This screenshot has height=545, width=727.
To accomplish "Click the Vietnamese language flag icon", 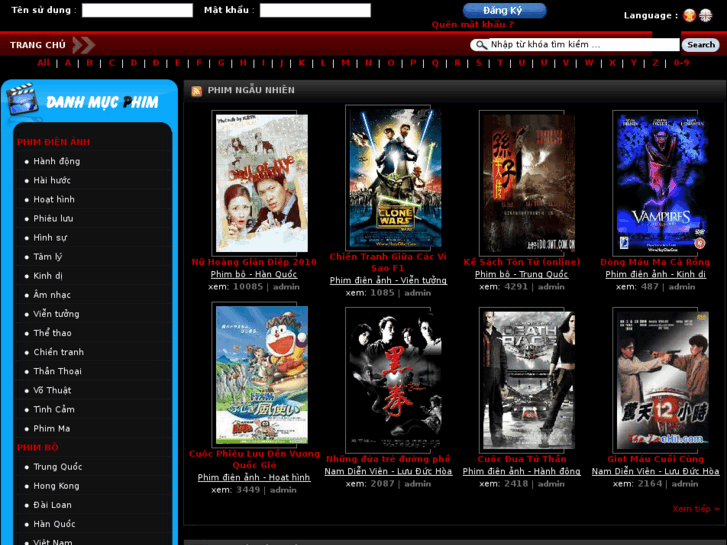I will (x=689, y=15).
